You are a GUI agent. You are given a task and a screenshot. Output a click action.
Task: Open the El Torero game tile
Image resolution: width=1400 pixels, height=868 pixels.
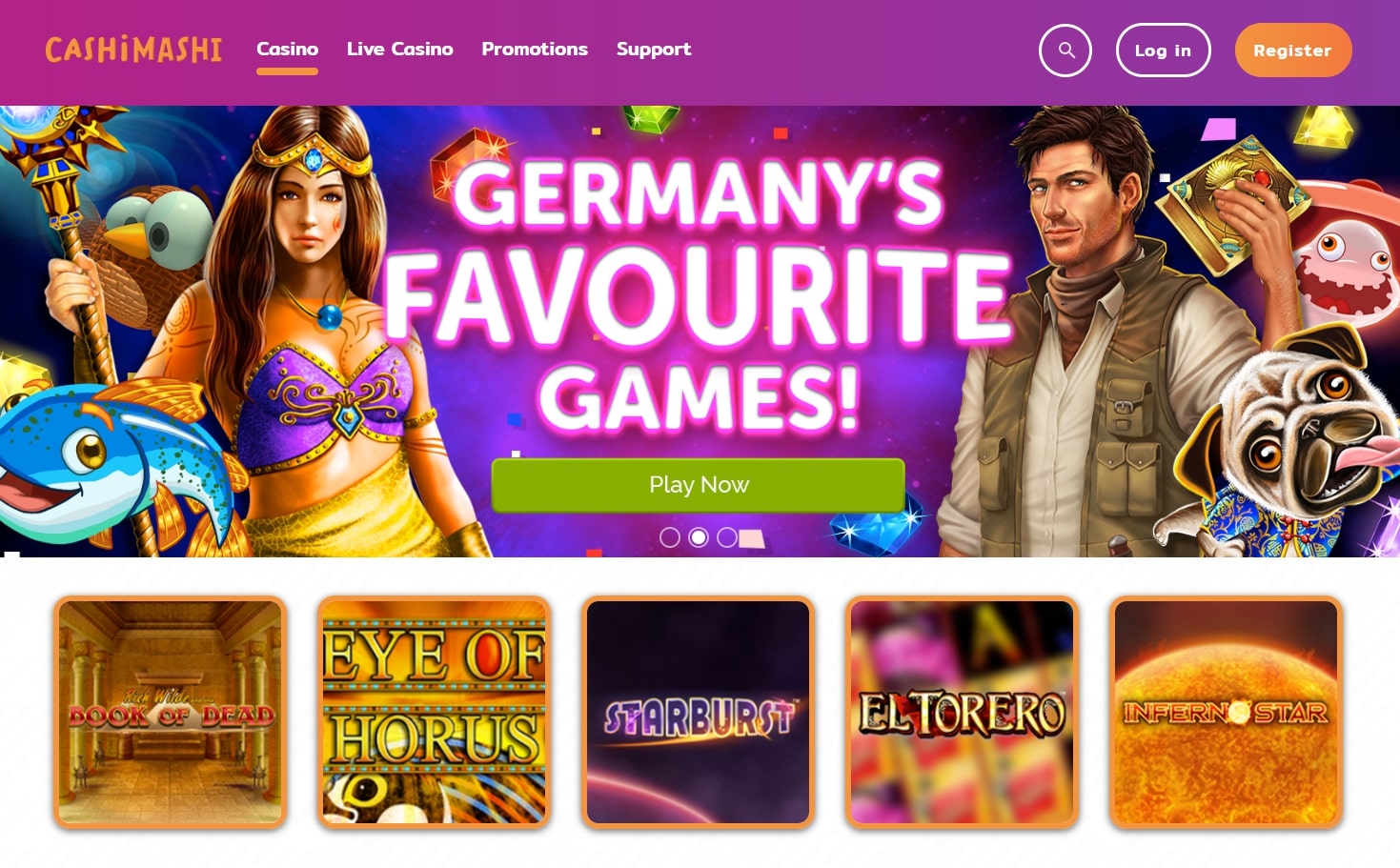(963, 712)
